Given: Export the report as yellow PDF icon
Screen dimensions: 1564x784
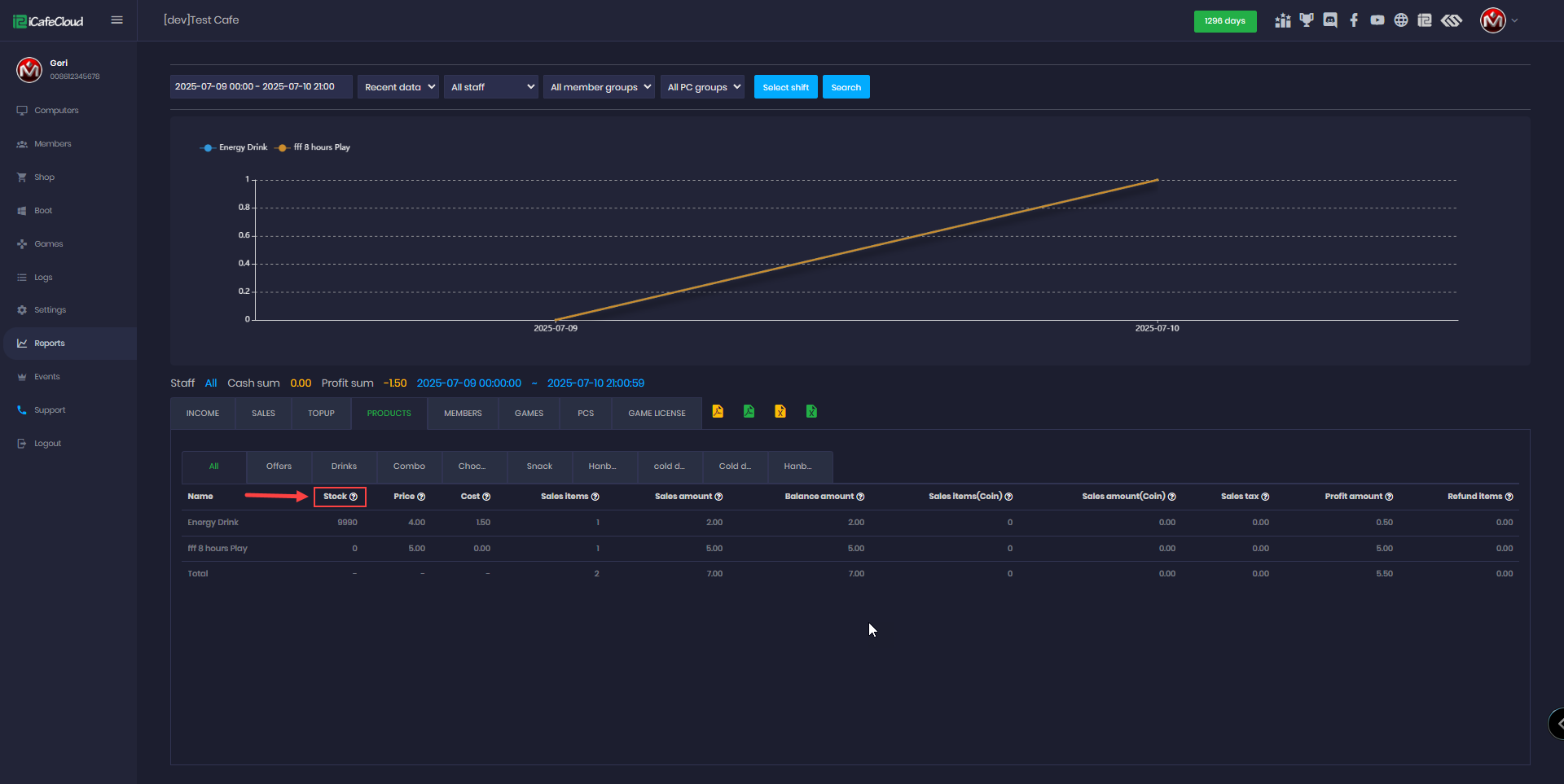Looking at the screenshot, I should (718, 412).
